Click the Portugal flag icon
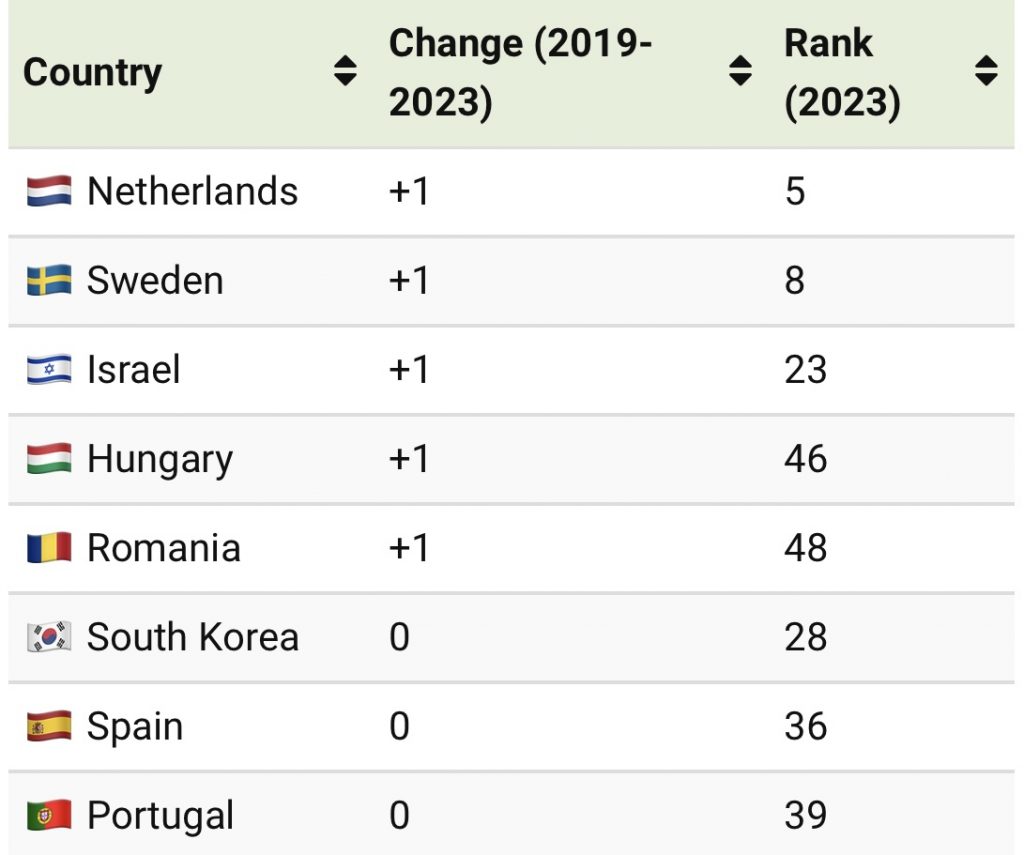Viewport: 1024px width, 855px height. (49, 815)
